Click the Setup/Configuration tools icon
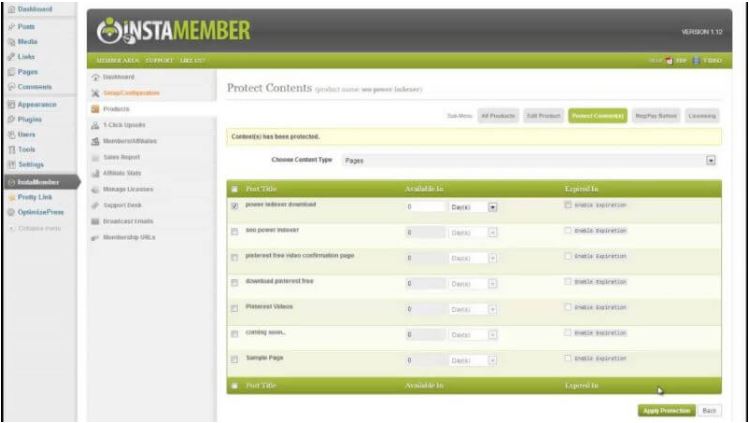 point(96,93)
